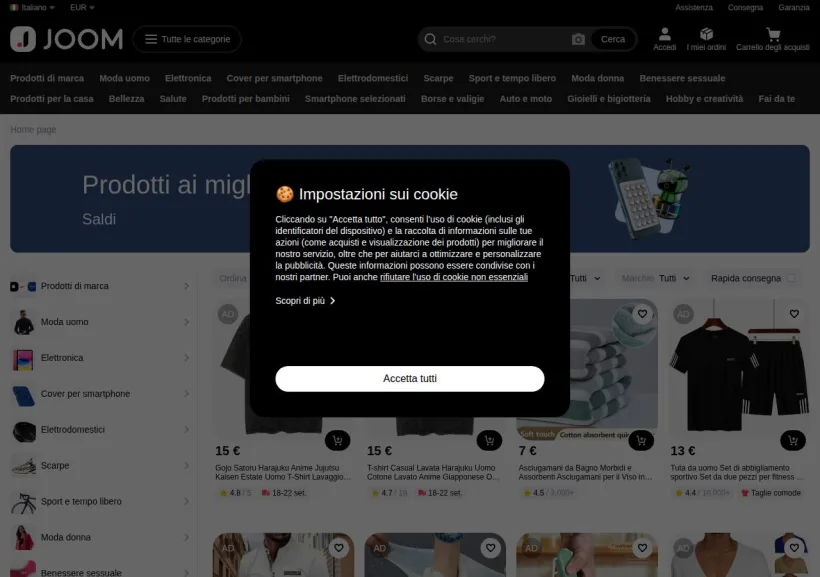Click the JOOM logo
Viewport: 820px width, 577px height.
(x=66, y=39)
